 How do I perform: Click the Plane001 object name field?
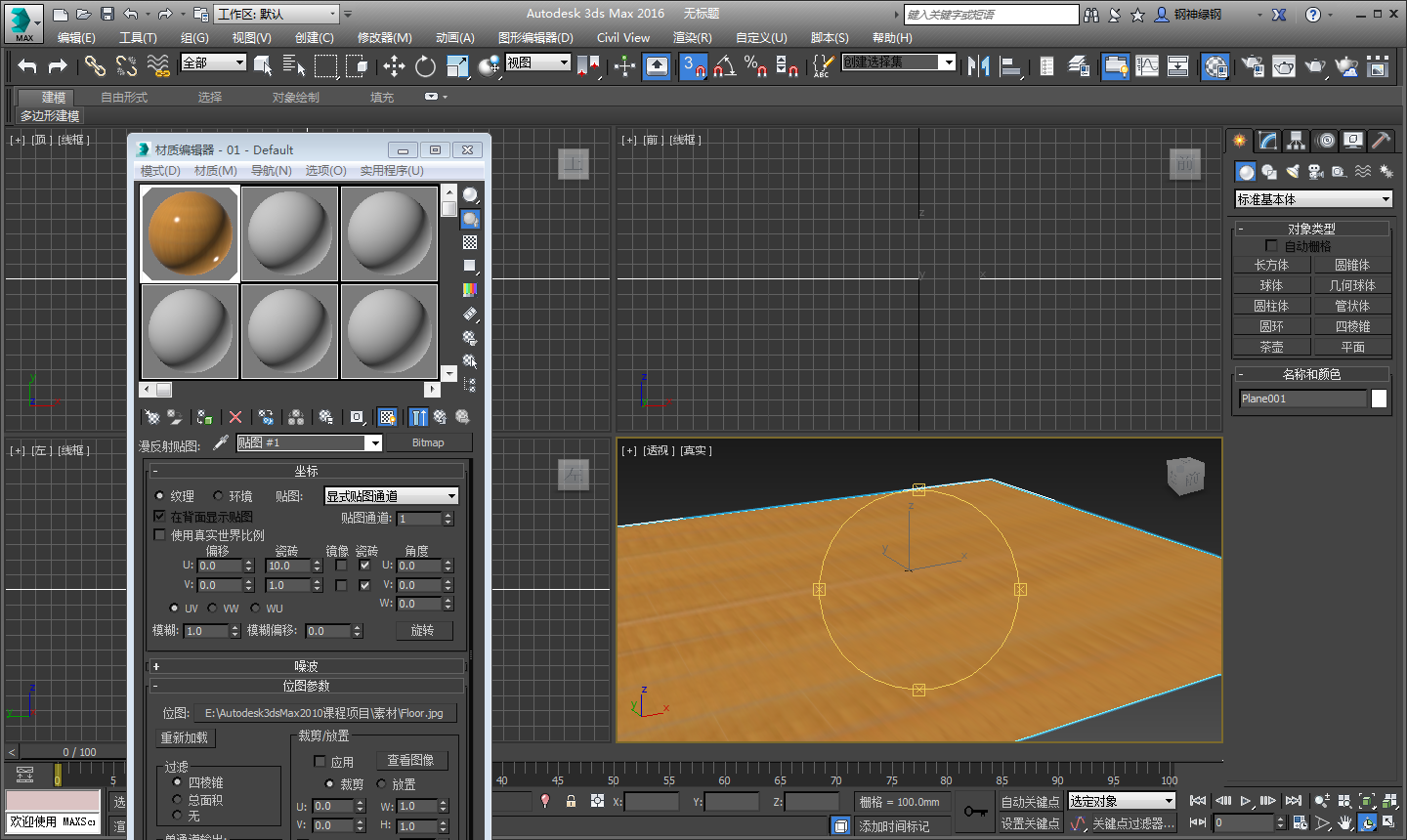click(1302, 399)
